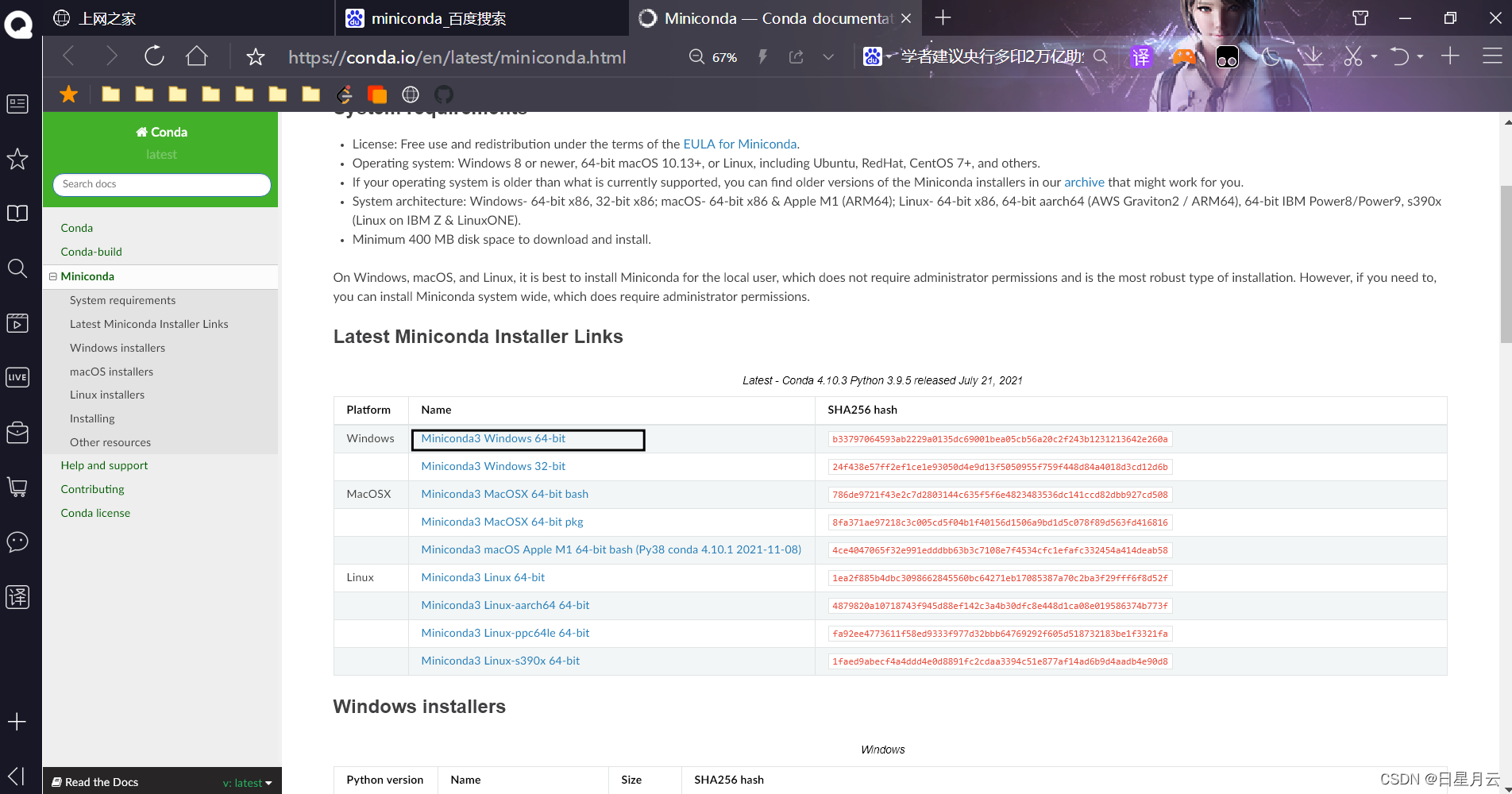Screen dimensions: 1512x794
Task: Open the favorites star in the left sidebar
Action: [17, 159]
